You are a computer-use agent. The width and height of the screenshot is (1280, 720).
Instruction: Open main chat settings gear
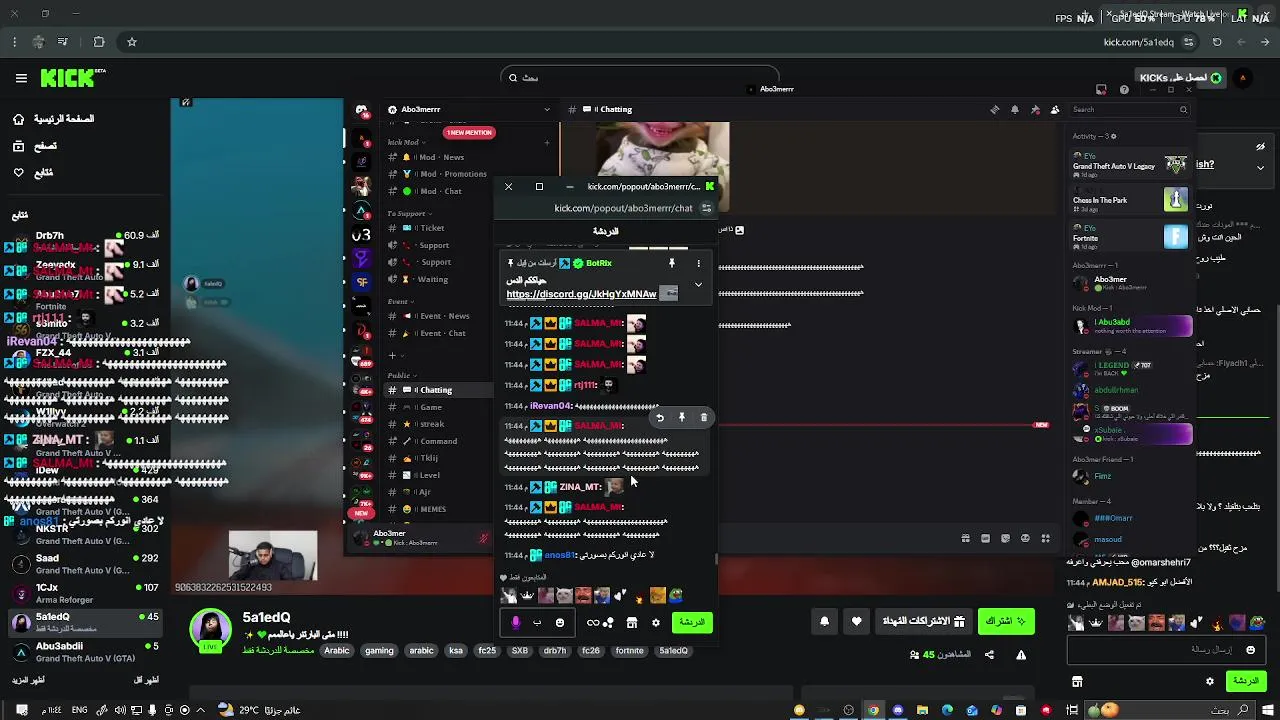tap(1209, 681)
